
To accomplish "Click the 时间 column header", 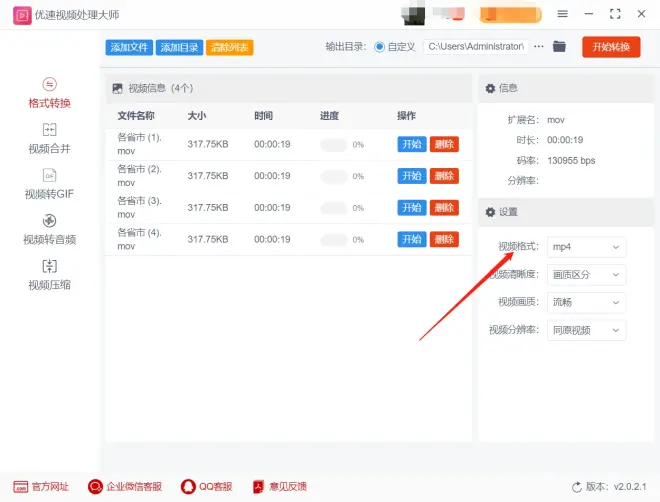I will coord(263,116).
